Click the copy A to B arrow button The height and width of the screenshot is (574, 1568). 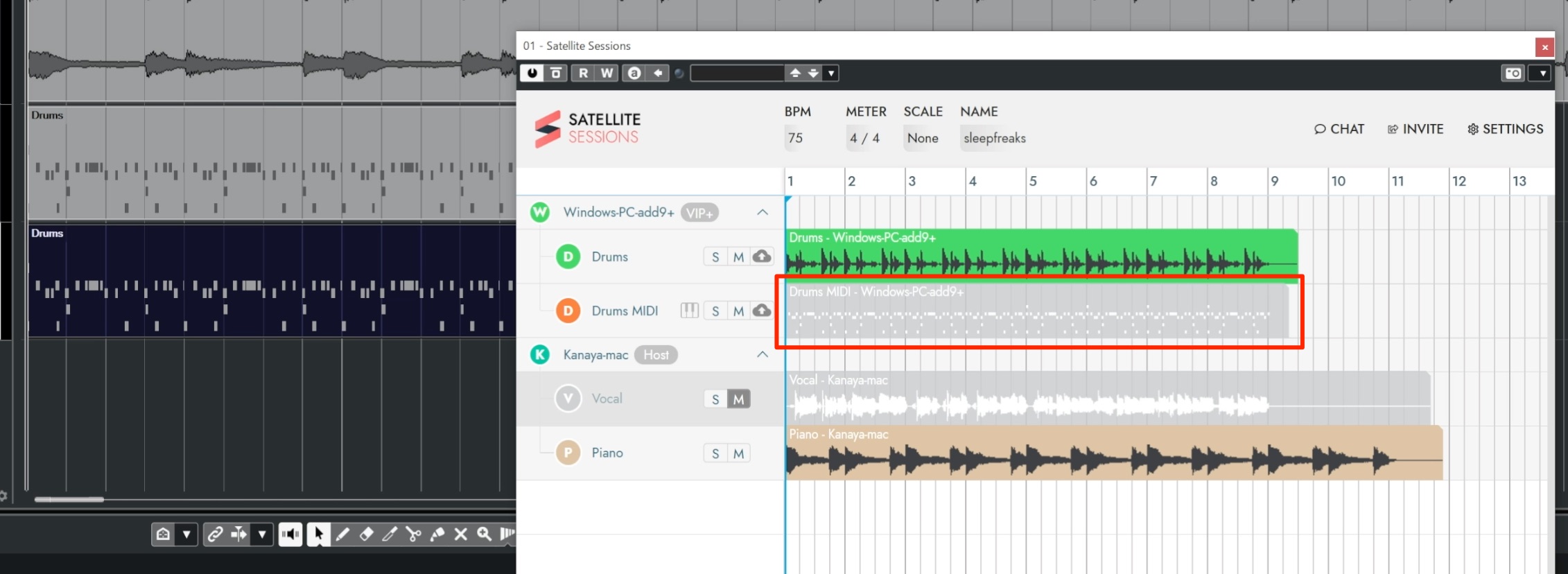point(658,73)
